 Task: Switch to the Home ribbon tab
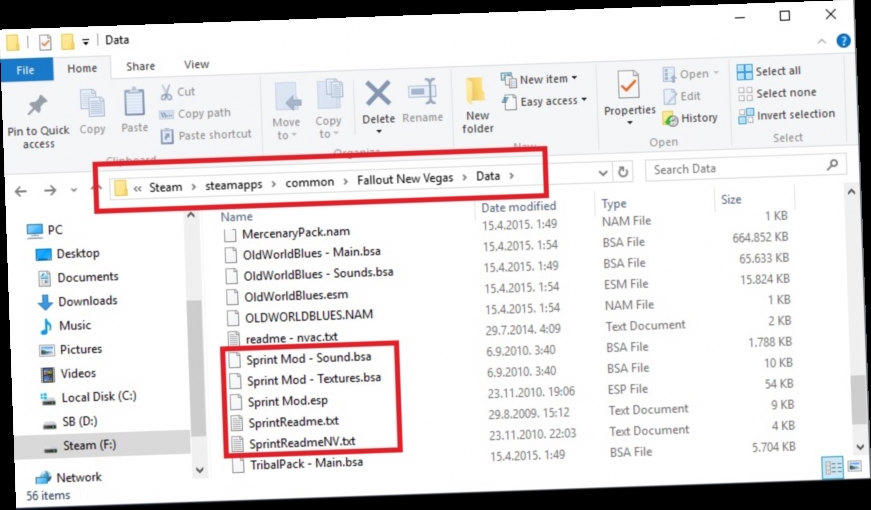(x=82, y=68)
